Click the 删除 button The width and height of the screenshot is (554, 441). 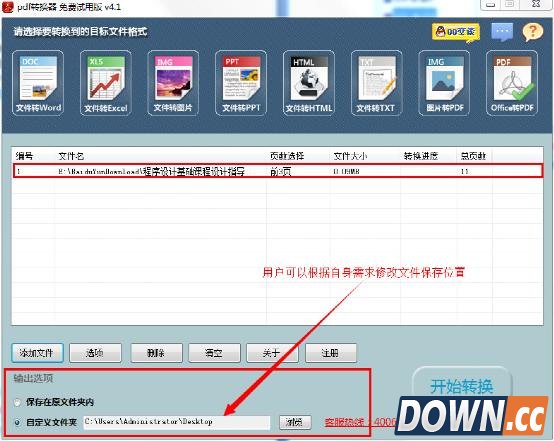(157, 353)
